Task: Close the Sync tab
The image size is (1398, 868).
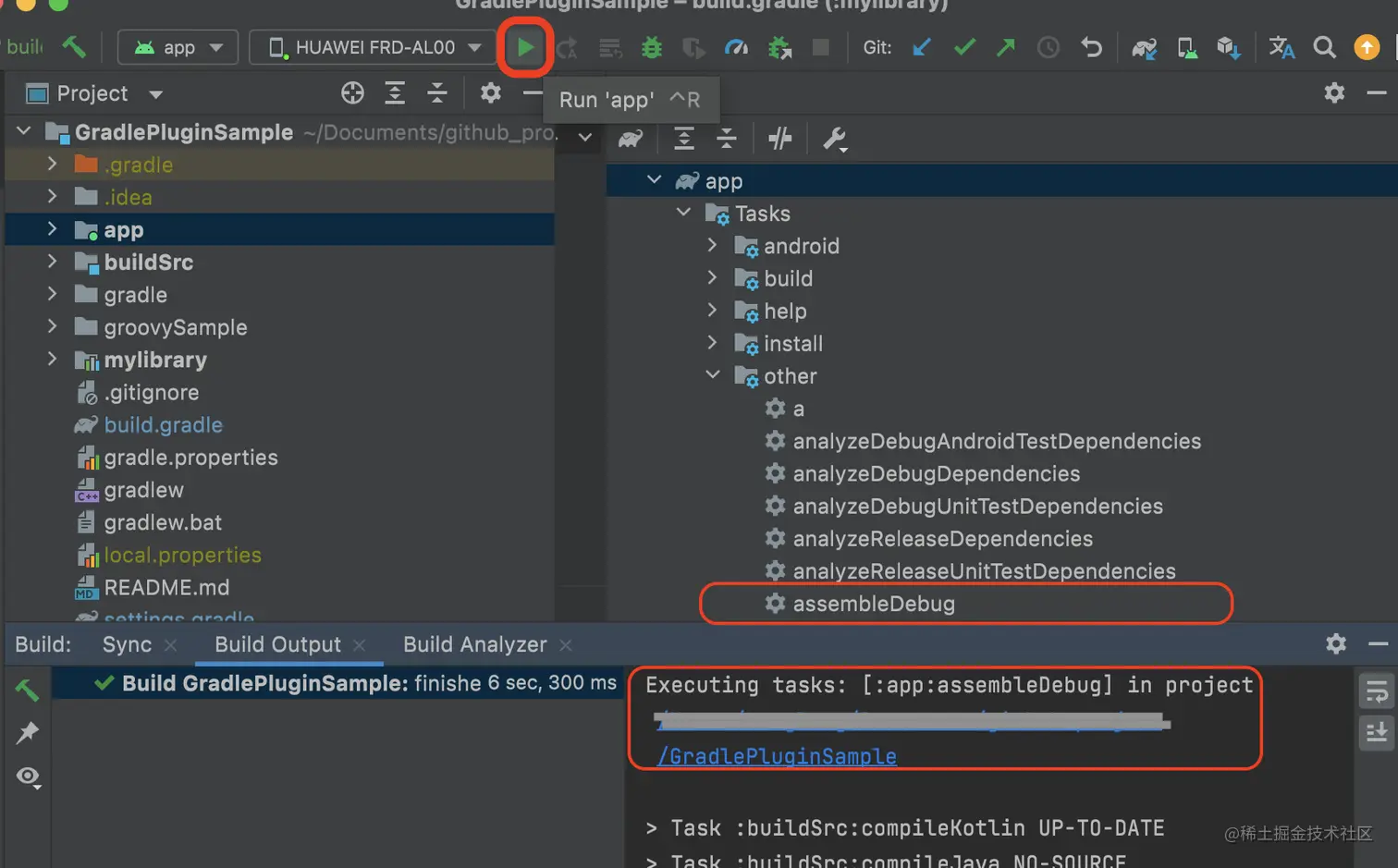Action: [x=170, y=645]
